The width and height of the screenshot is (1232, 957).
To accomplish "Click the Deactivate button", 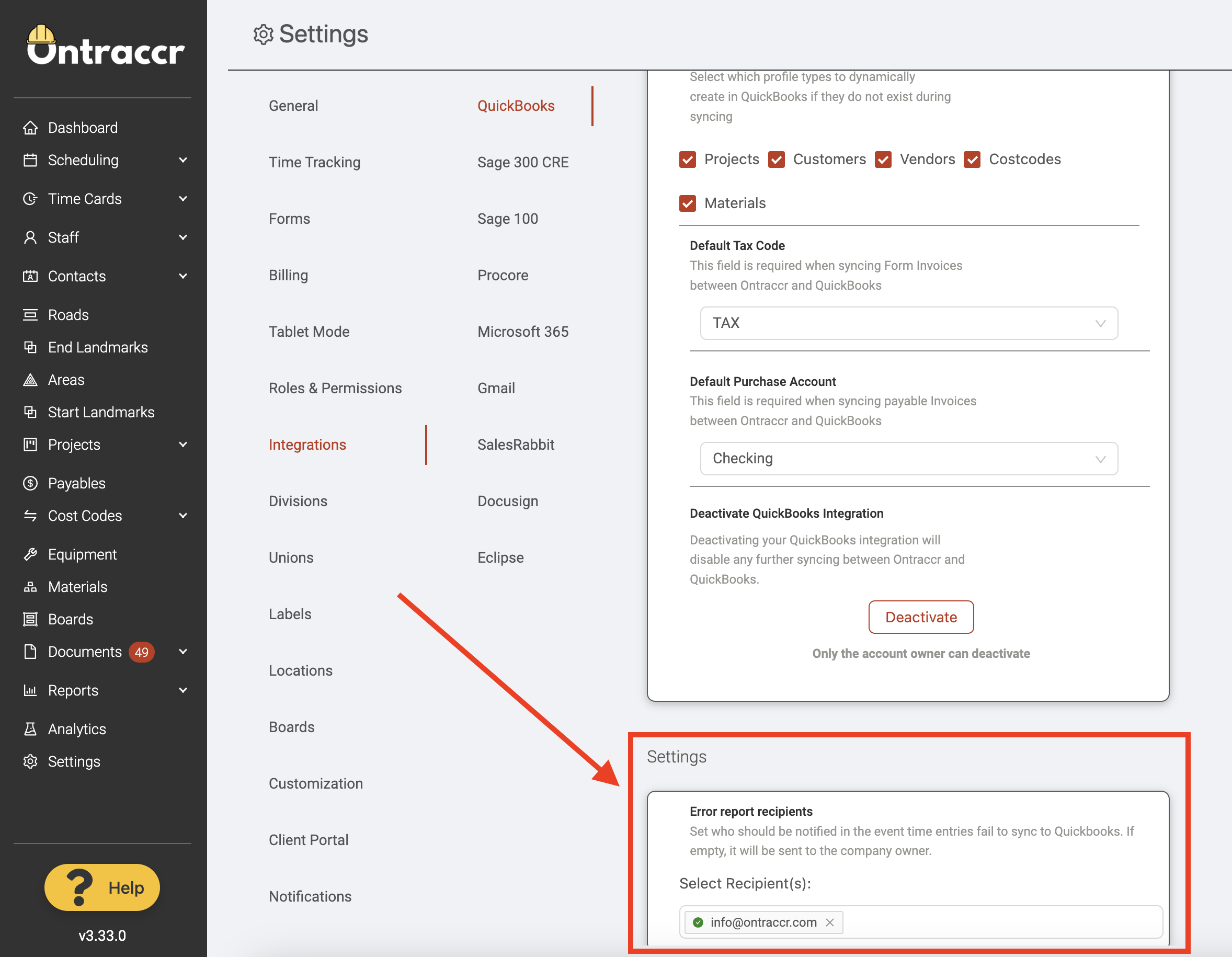I will 921,617.
